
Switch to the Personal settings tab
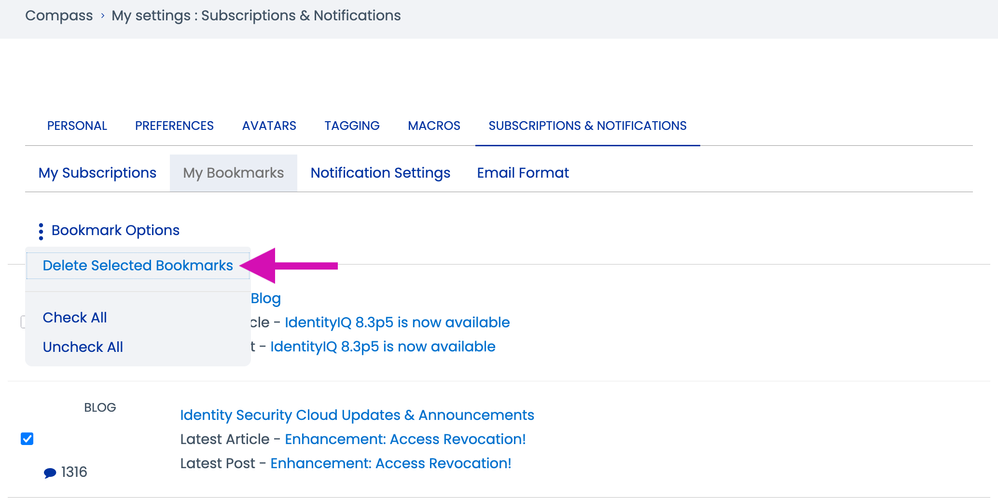coord(77,126)
